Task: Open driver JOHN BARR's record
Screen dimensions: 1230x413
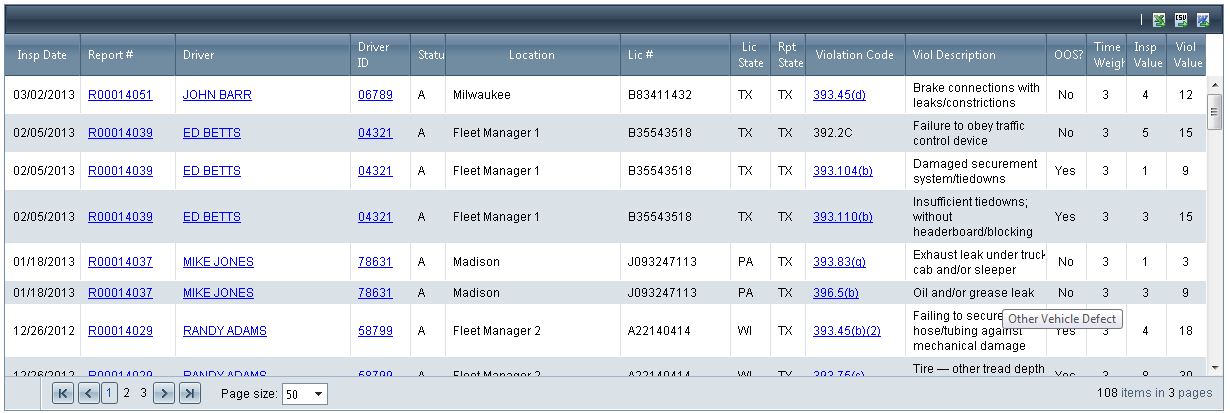Action: point(217,95)
